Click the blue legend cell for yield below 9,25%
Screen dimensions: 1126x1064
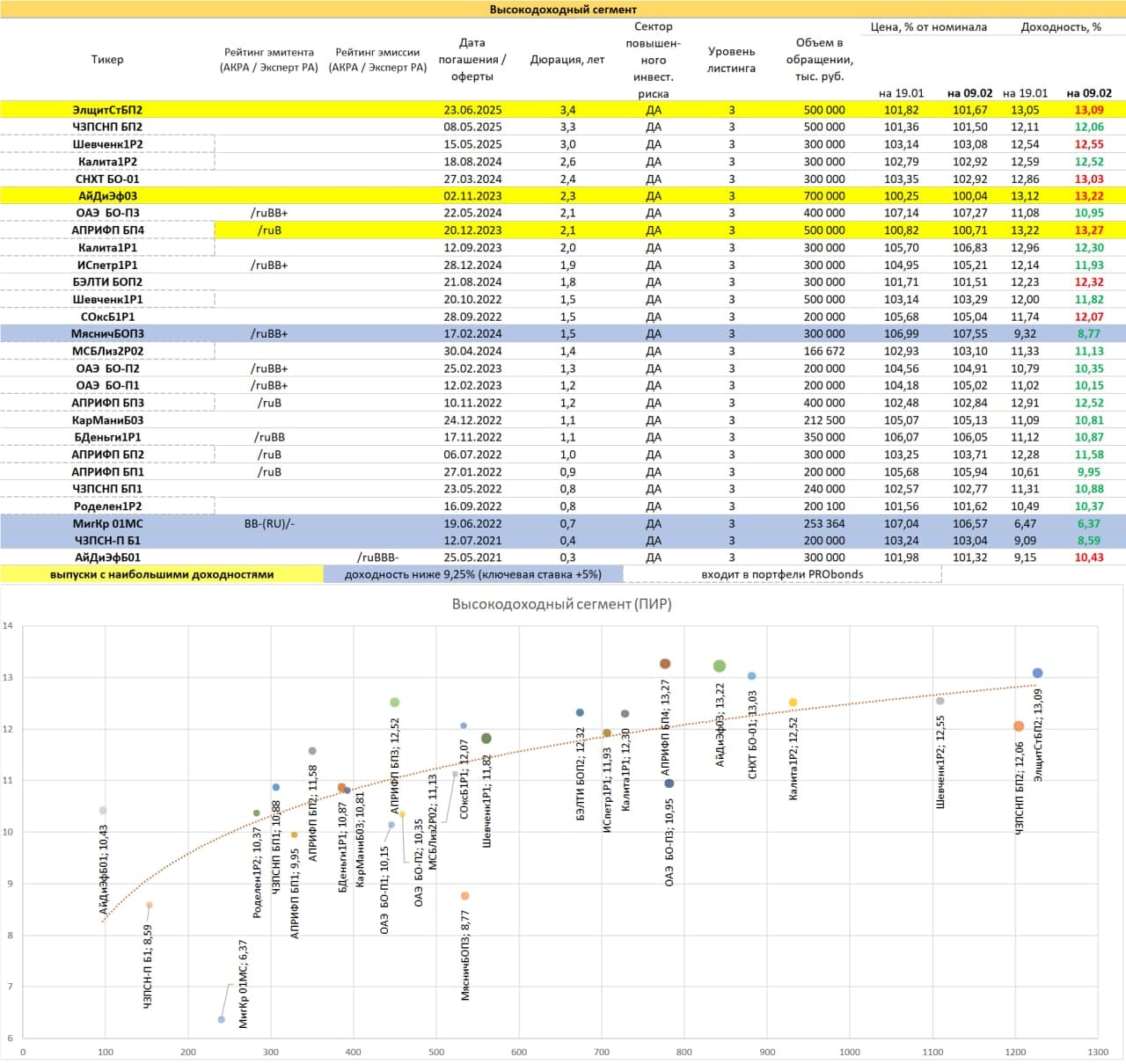click(472, 574)
